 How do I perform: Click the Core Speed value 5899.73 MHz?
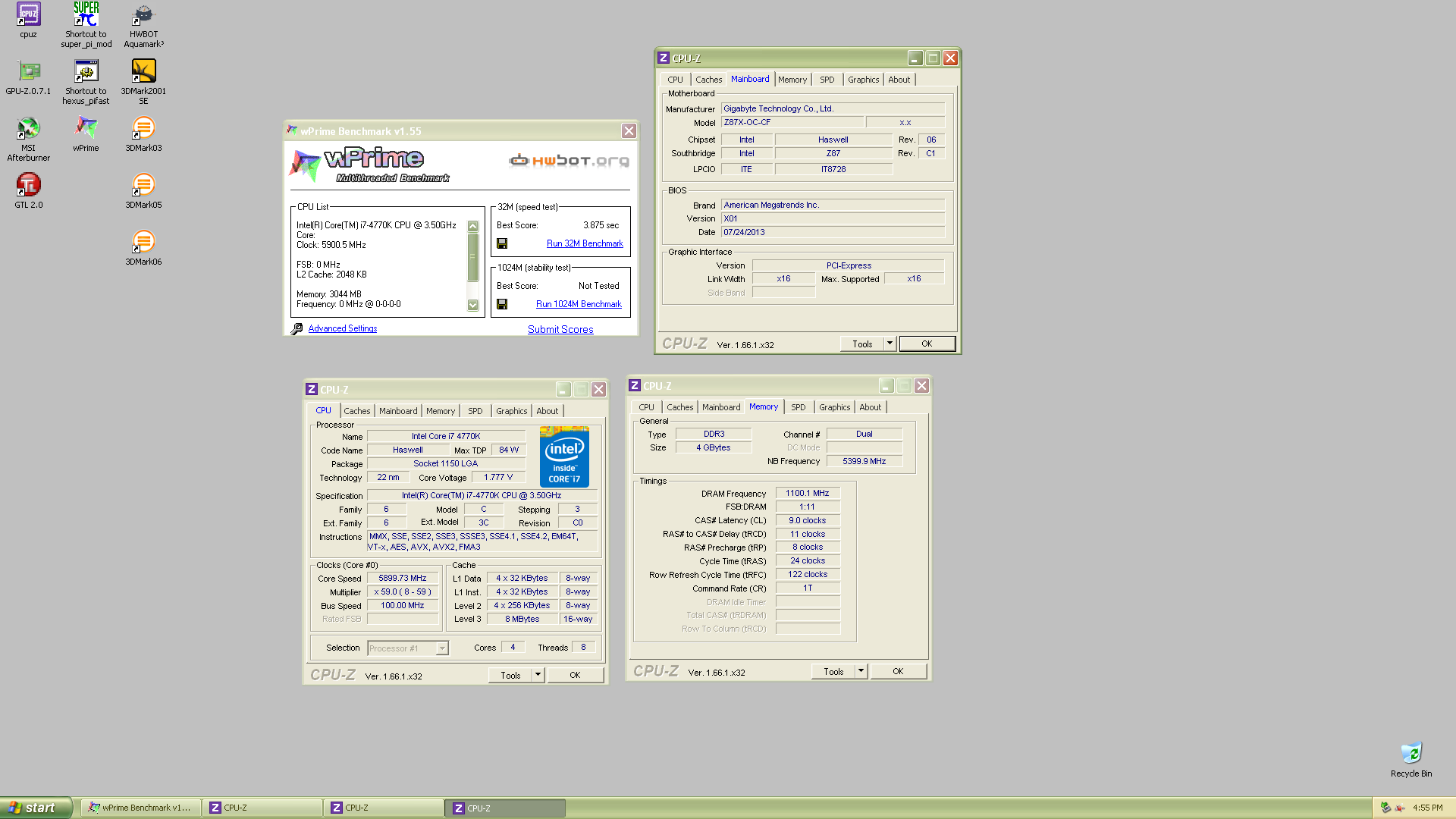click(x=403, y=579)
